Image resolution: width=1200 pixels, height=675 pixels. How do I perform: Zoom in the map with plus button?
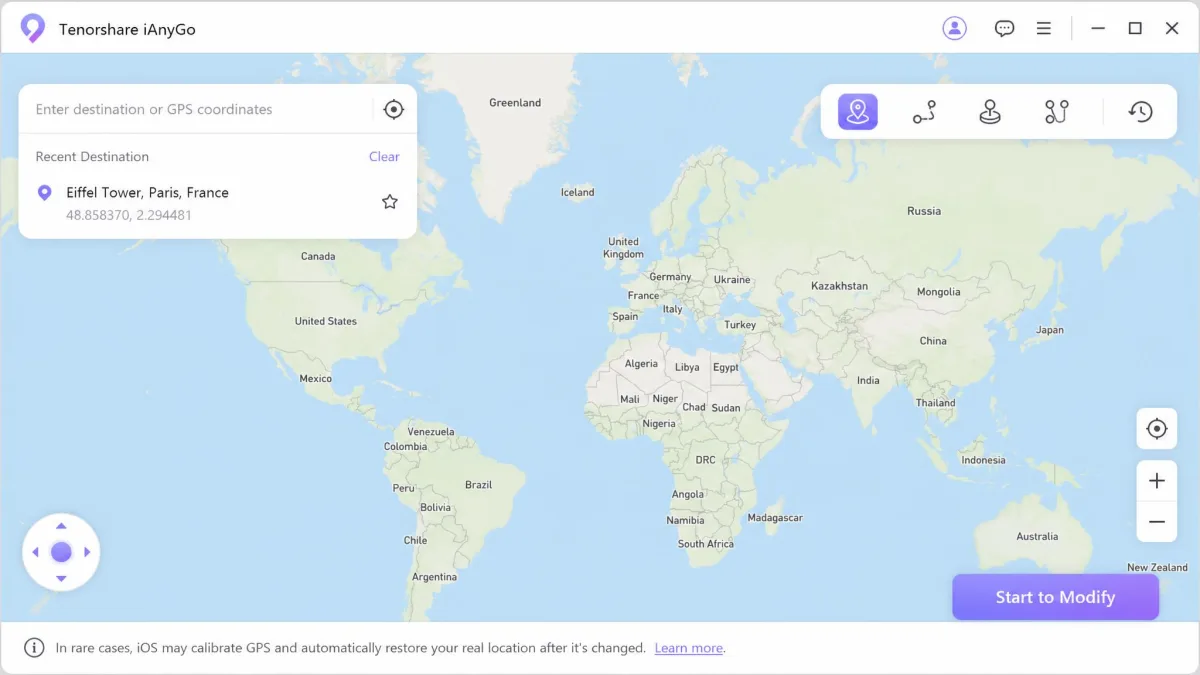tap(1157, 481)
